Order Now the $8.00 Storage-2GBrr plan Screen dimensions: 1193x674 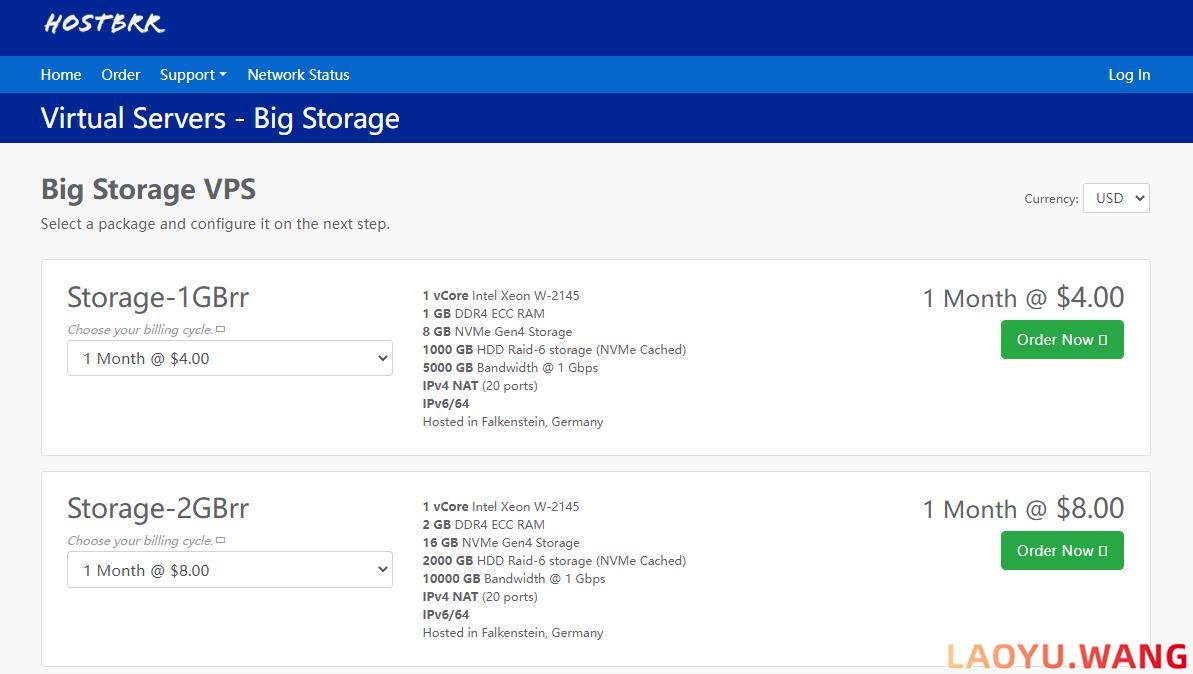1062,550
